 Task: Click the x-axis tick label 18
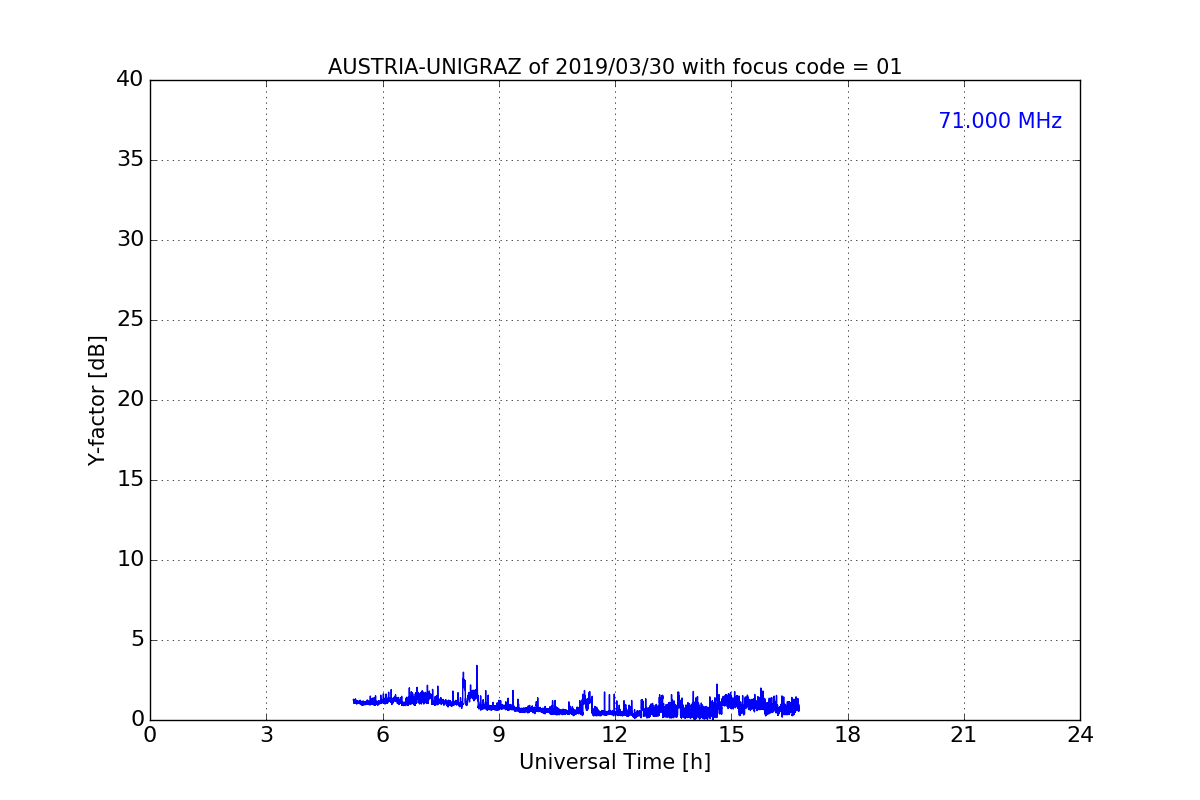coord(847,735)
